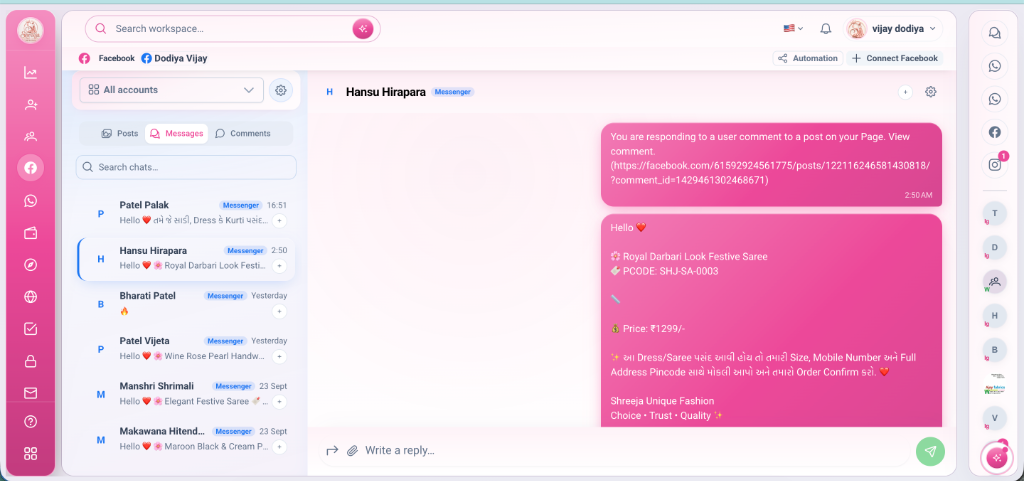Open the Hansu Hirapara conversation in the list
The height and width of the screenshot is (481, 1024).
pyautogui.click(x=186, y=258)
